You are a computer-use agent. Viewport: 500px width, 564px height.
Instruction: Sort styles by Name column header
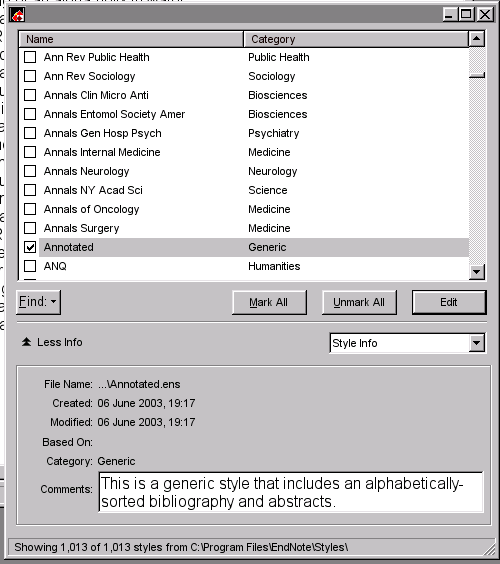[131, 39]
